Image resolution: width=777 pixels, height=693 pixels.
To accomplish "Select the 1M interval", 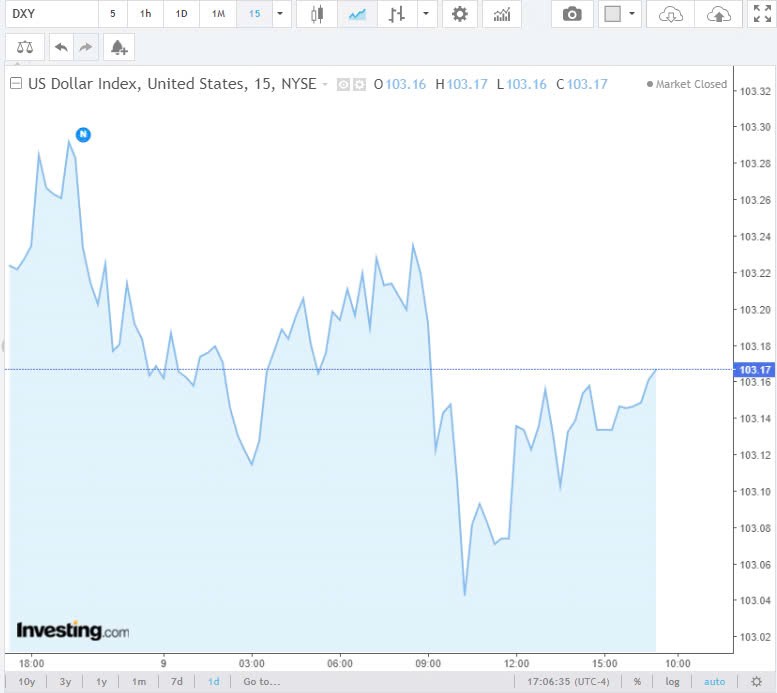I will (x=218, y=13).
